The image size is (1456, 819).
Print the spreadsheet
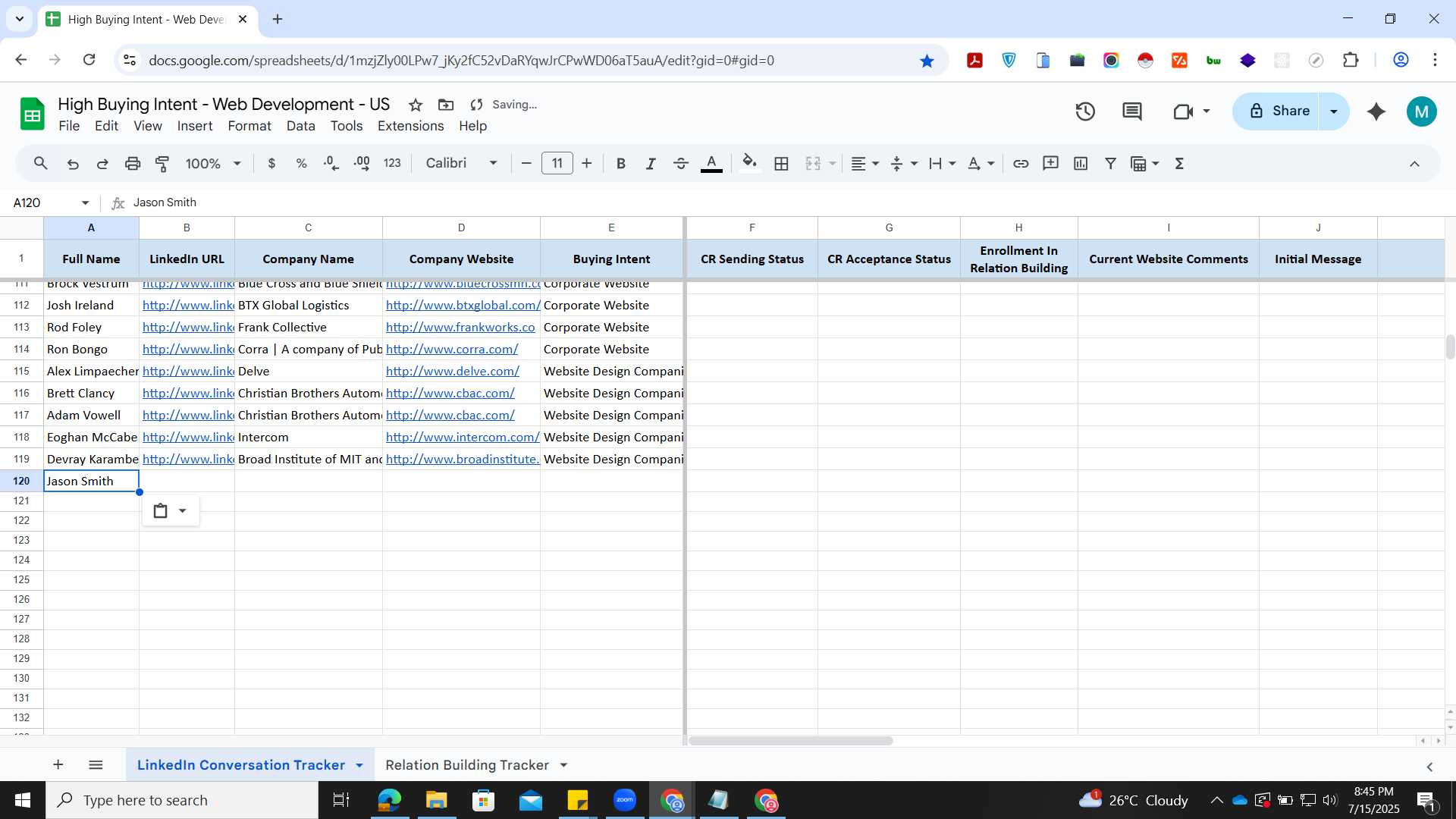tap(133, 163)
